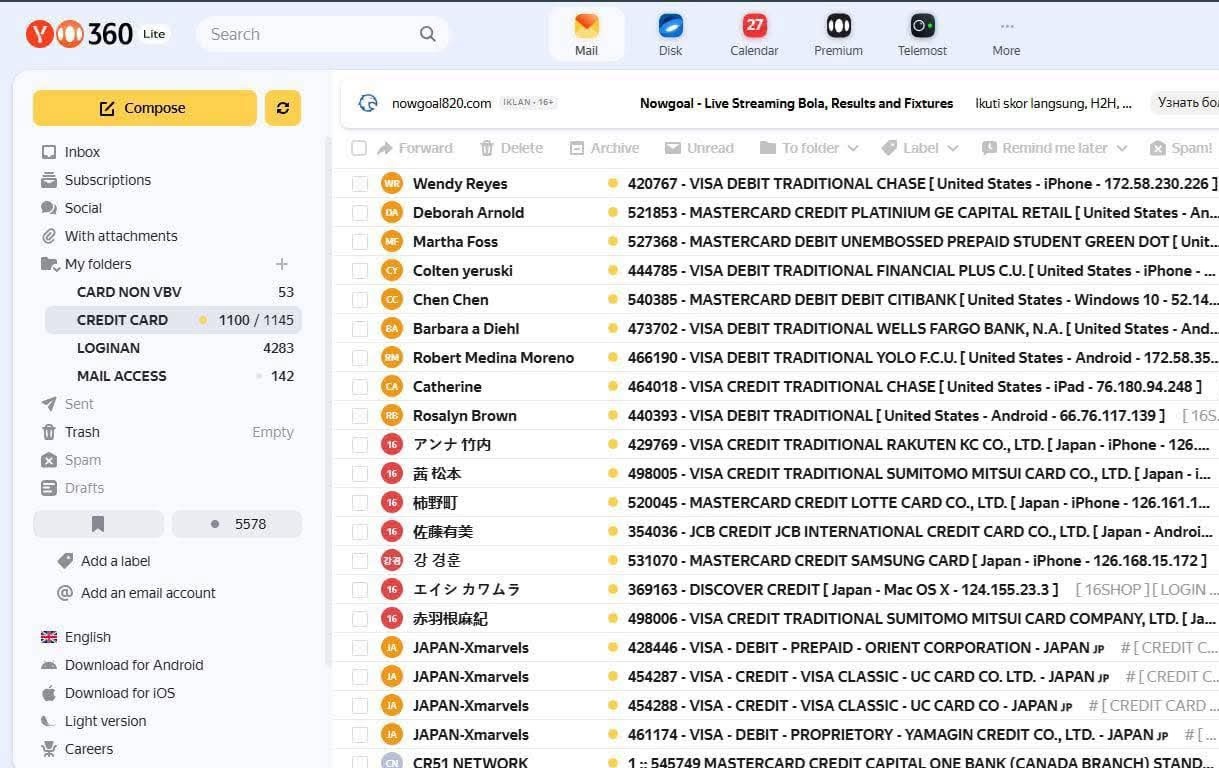Click the plus icon next to My folders
The height and width of the screenshot is (768, 1219).
(x=282, y=264)
